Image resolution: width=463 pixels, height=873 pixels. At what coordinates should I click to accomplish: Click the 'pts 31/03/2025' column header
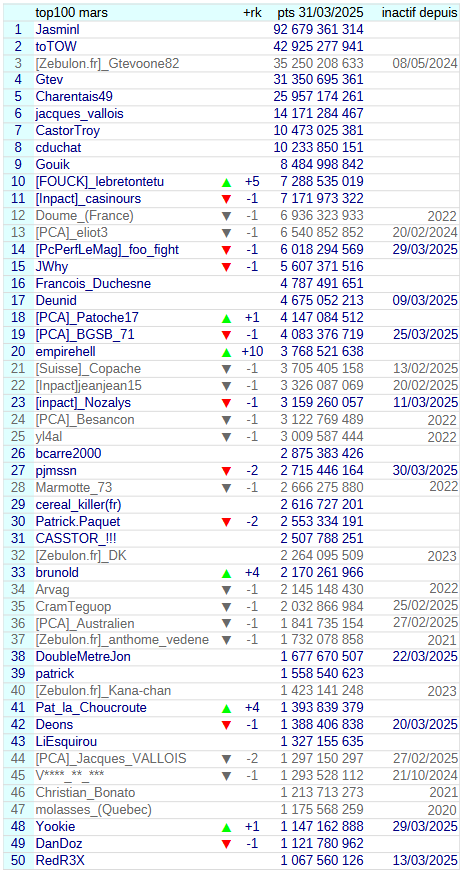coord(320,12)
